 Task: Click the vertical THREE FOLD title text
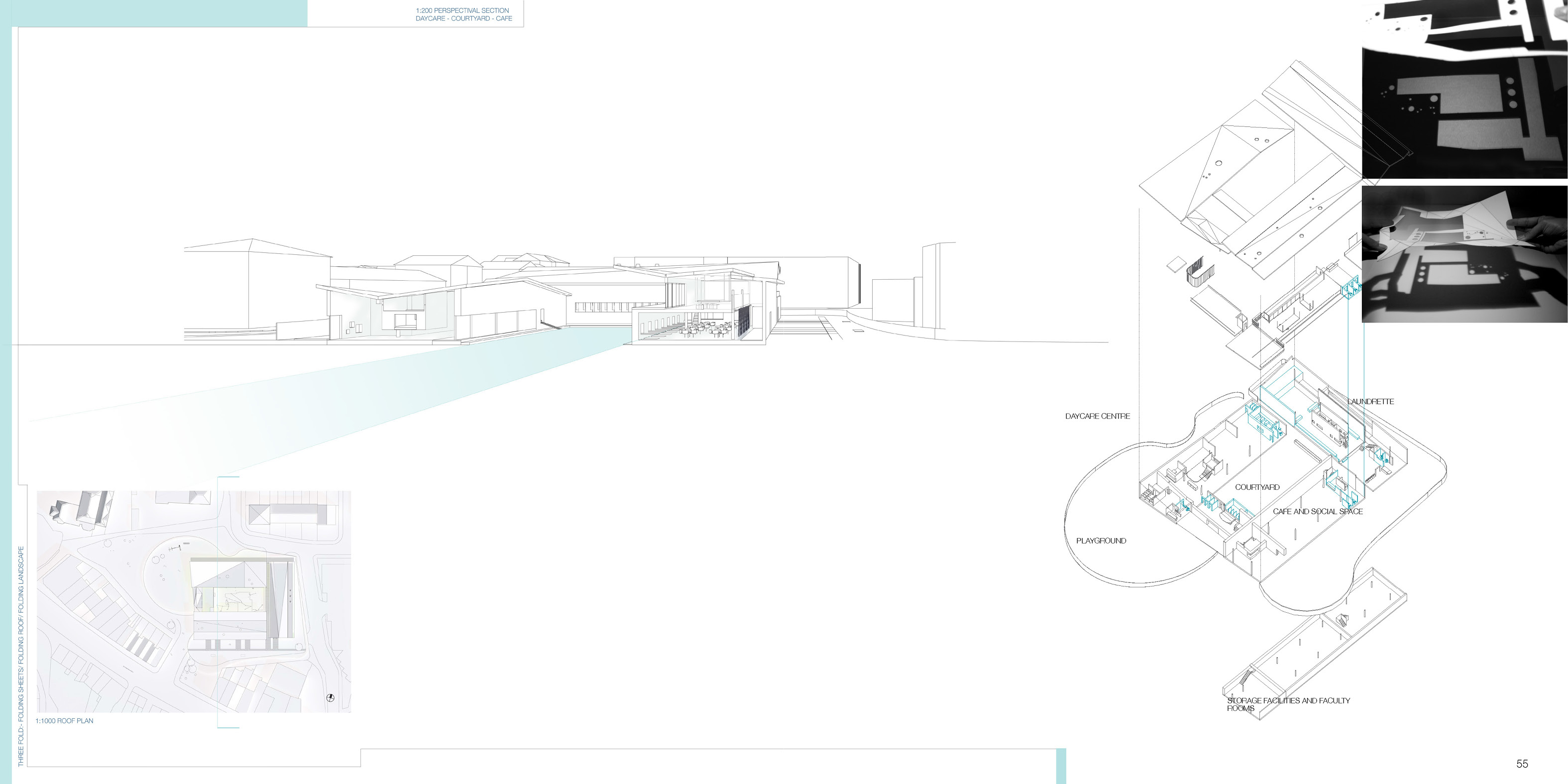click(x=21, y=656)
